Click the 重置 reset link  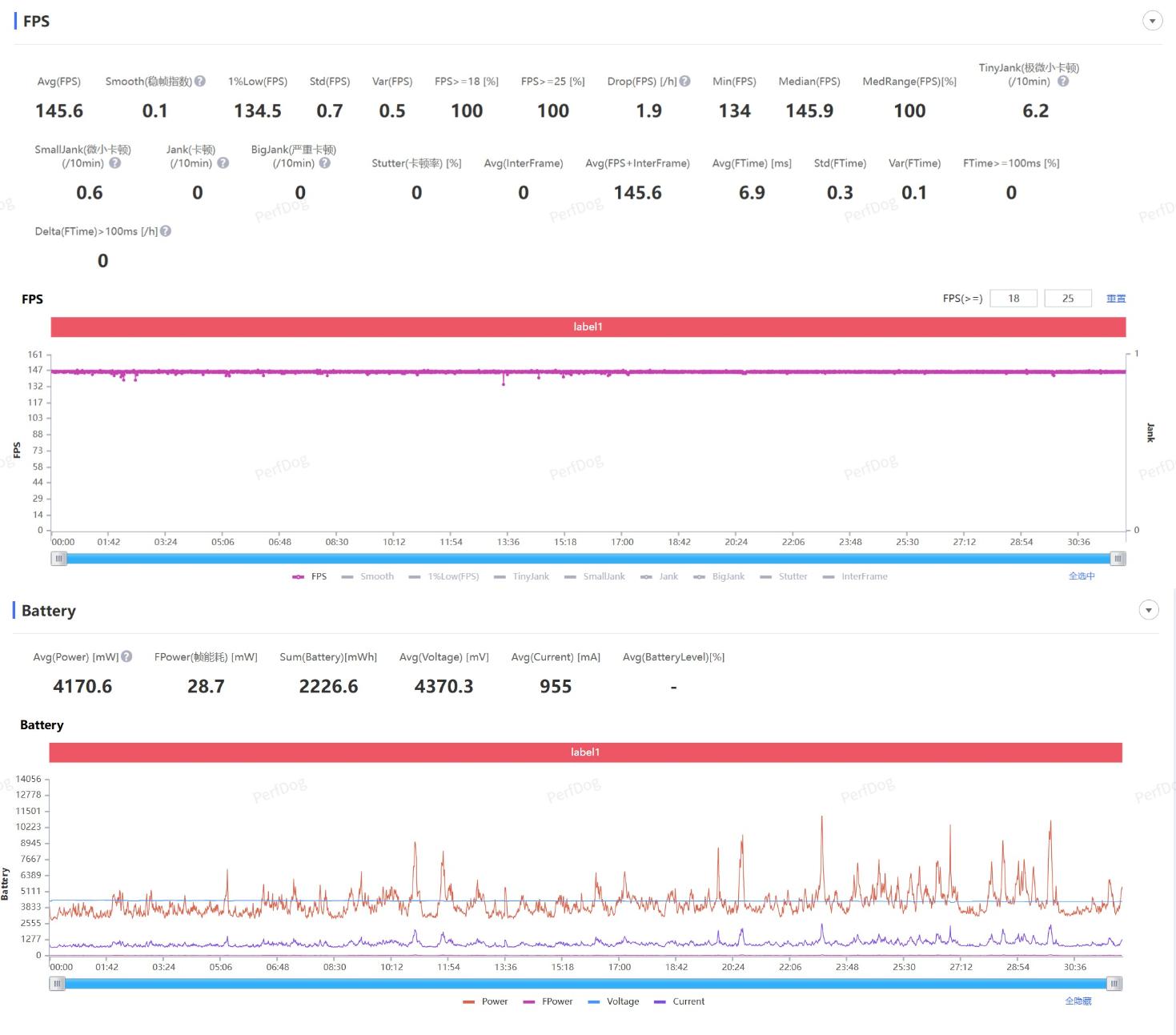click(1116, 299)
